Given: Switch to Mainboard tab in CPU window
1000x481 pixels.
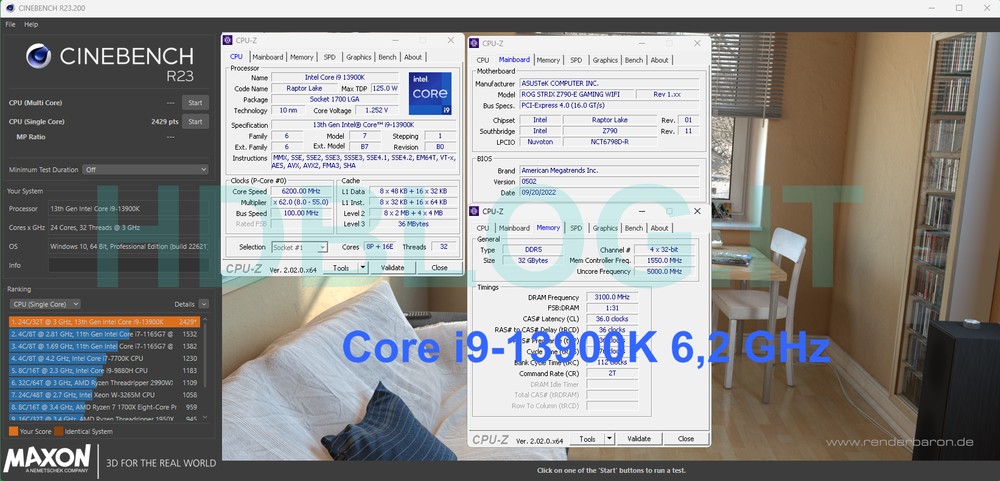Looking at the screenshot, I should [267, 57].
